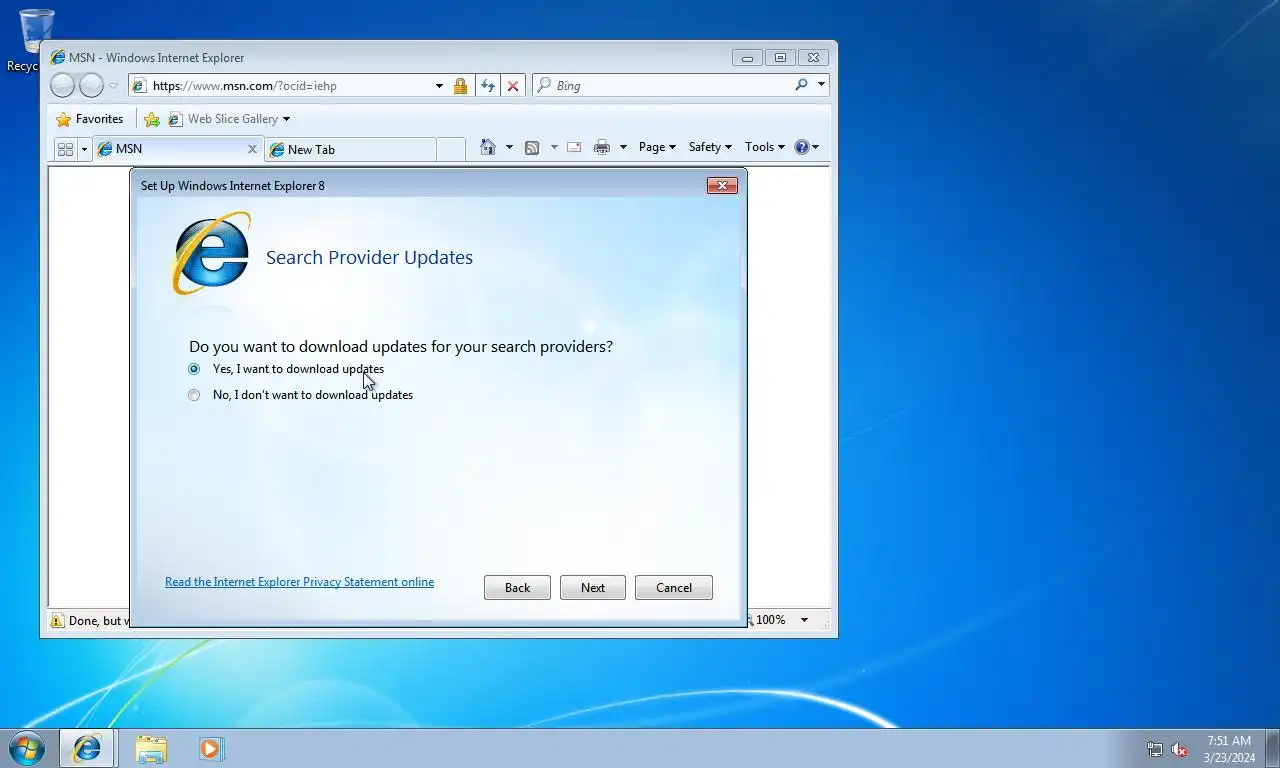Cancel the Internet Explorer 8 setup

(674, 587)
